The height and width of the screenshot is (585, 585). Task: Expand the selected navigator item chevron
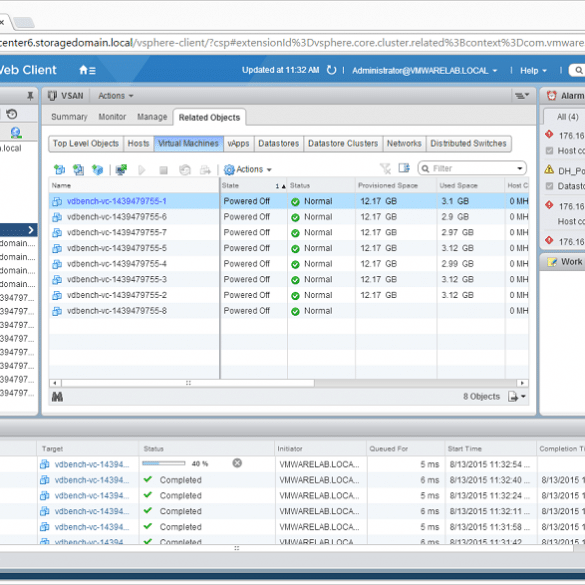tap(31, 230)
